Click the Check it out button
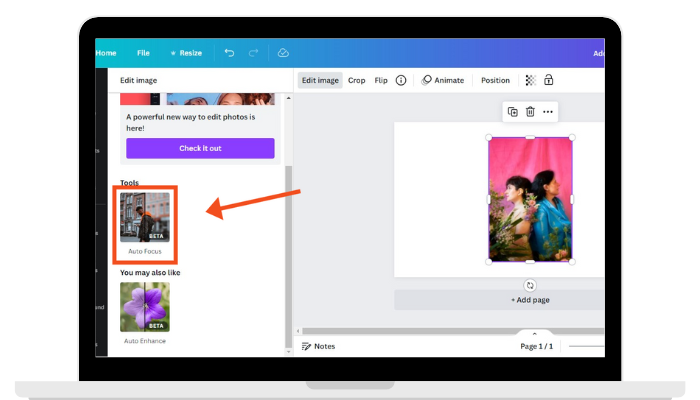 [x=200, y=148]
